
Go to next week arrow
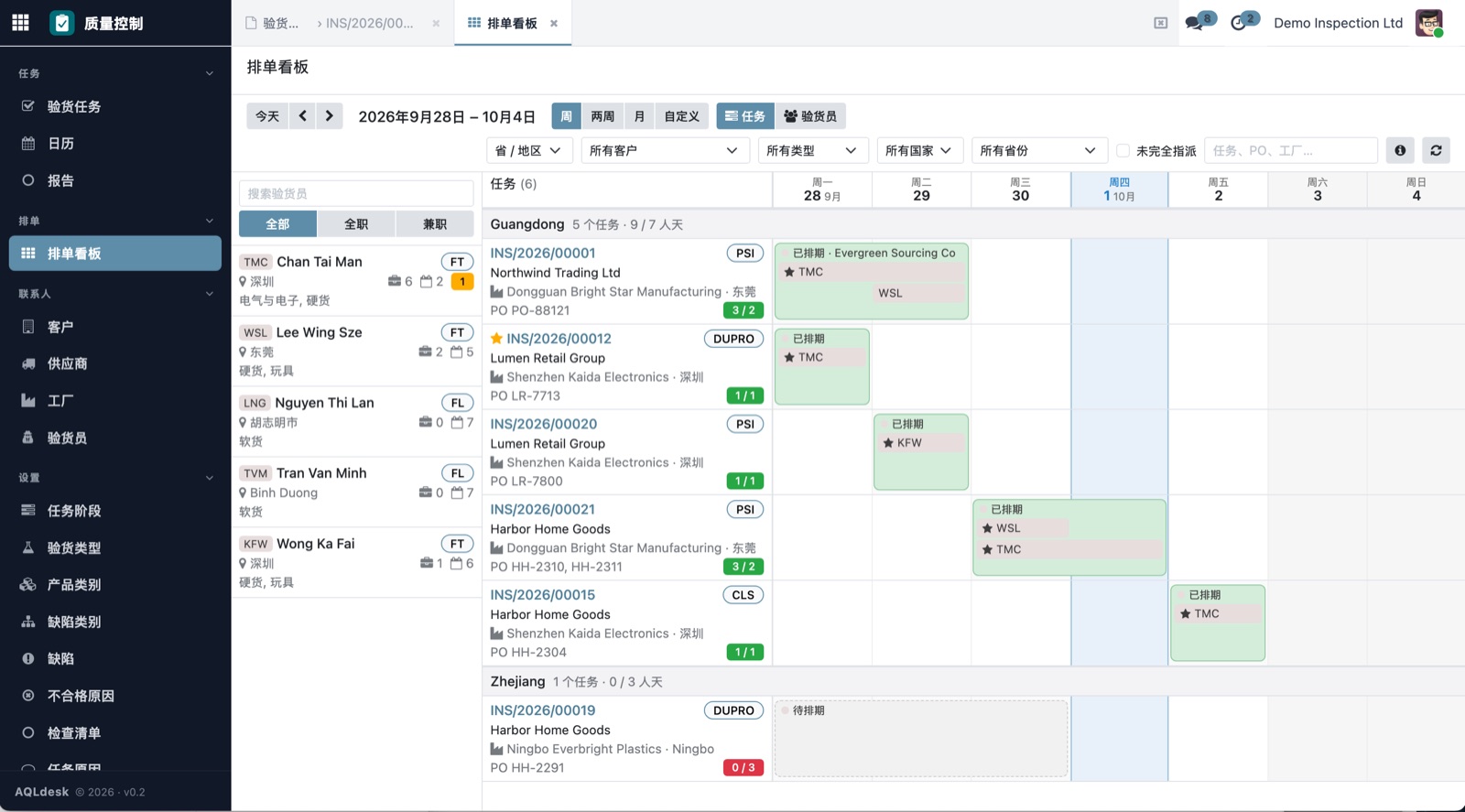[330, 116]
